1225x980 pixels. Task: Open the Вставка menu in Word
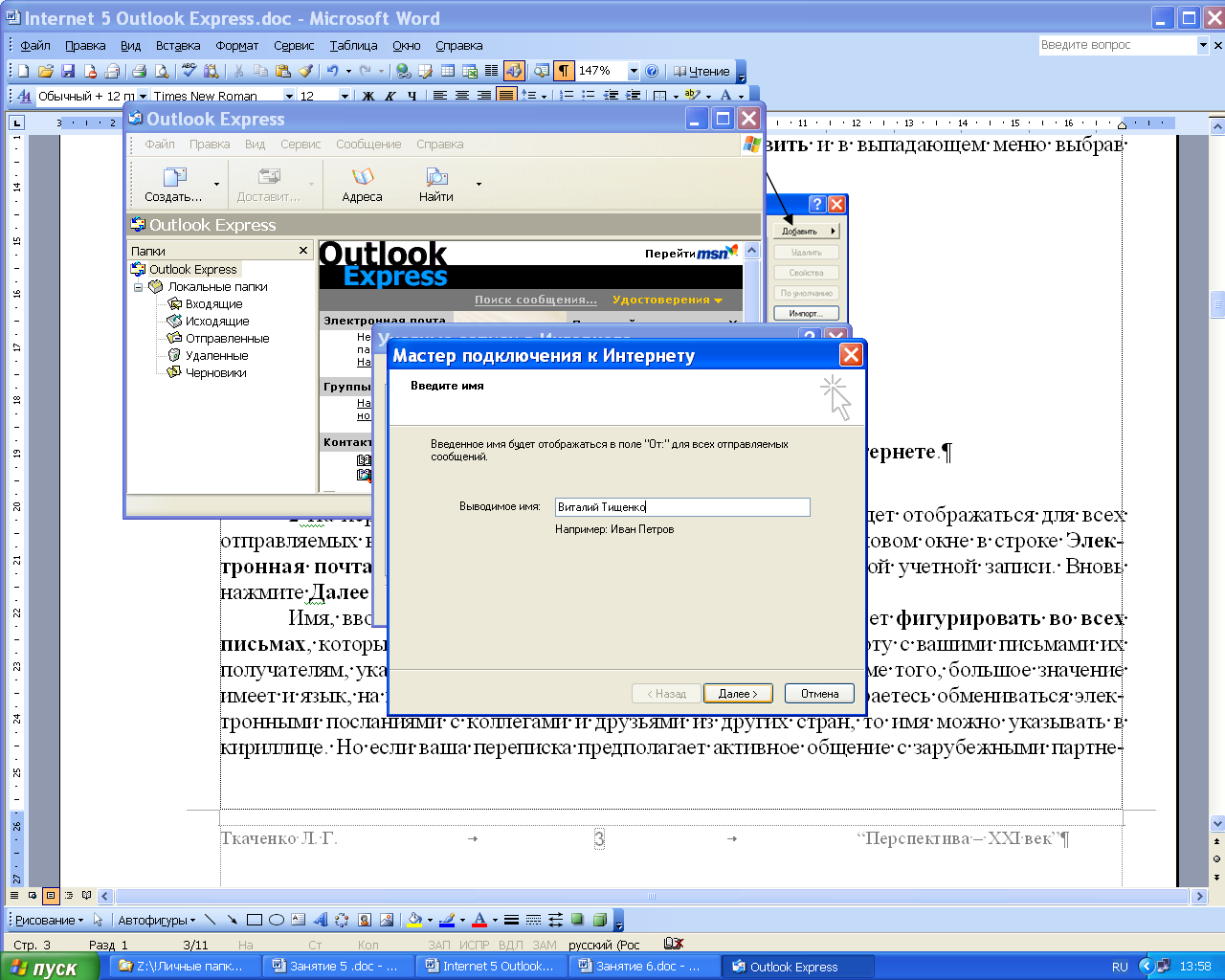point(178,45)
